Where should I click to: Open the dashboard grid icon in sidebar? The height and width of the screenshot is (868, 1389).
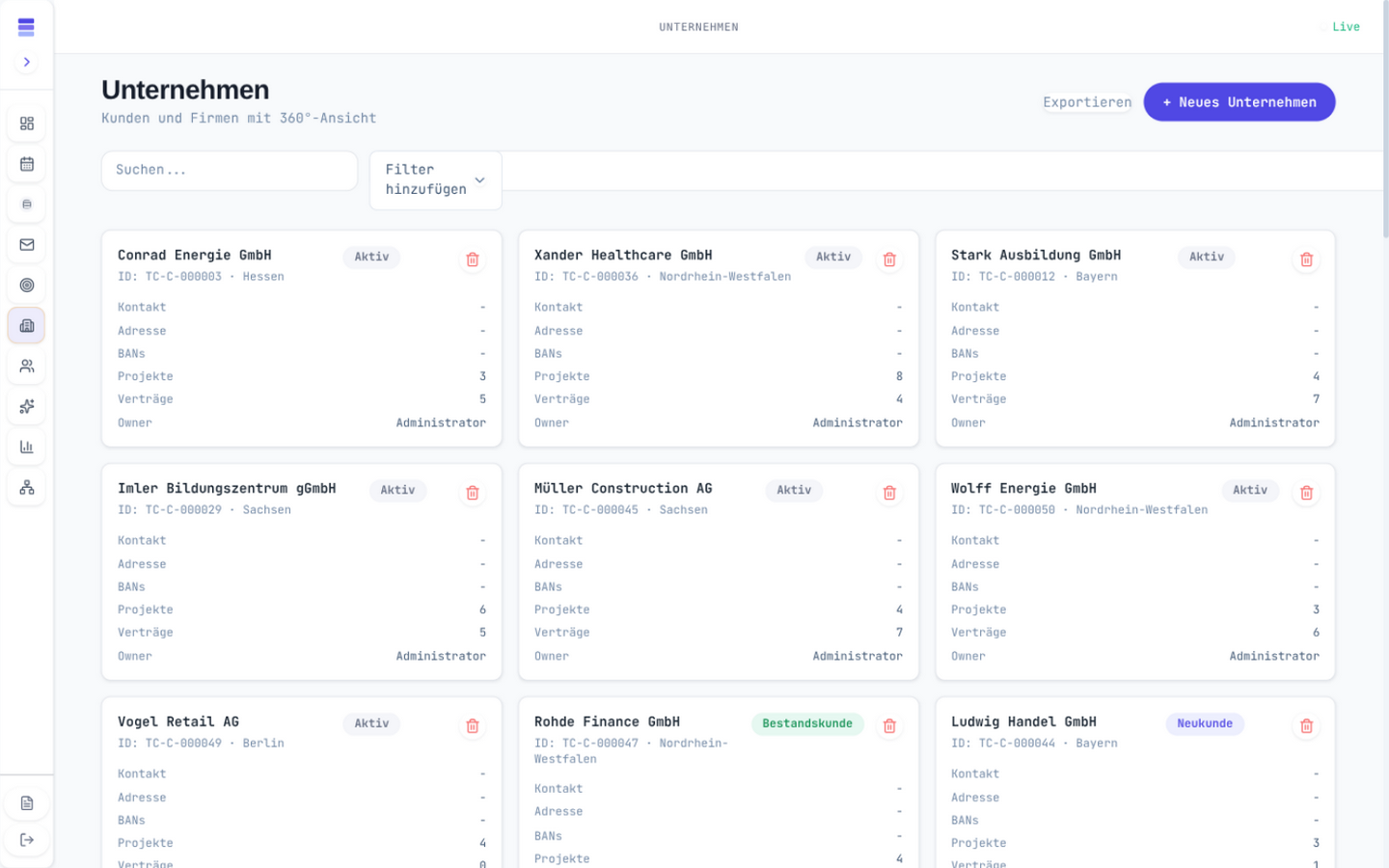[27, 123]
